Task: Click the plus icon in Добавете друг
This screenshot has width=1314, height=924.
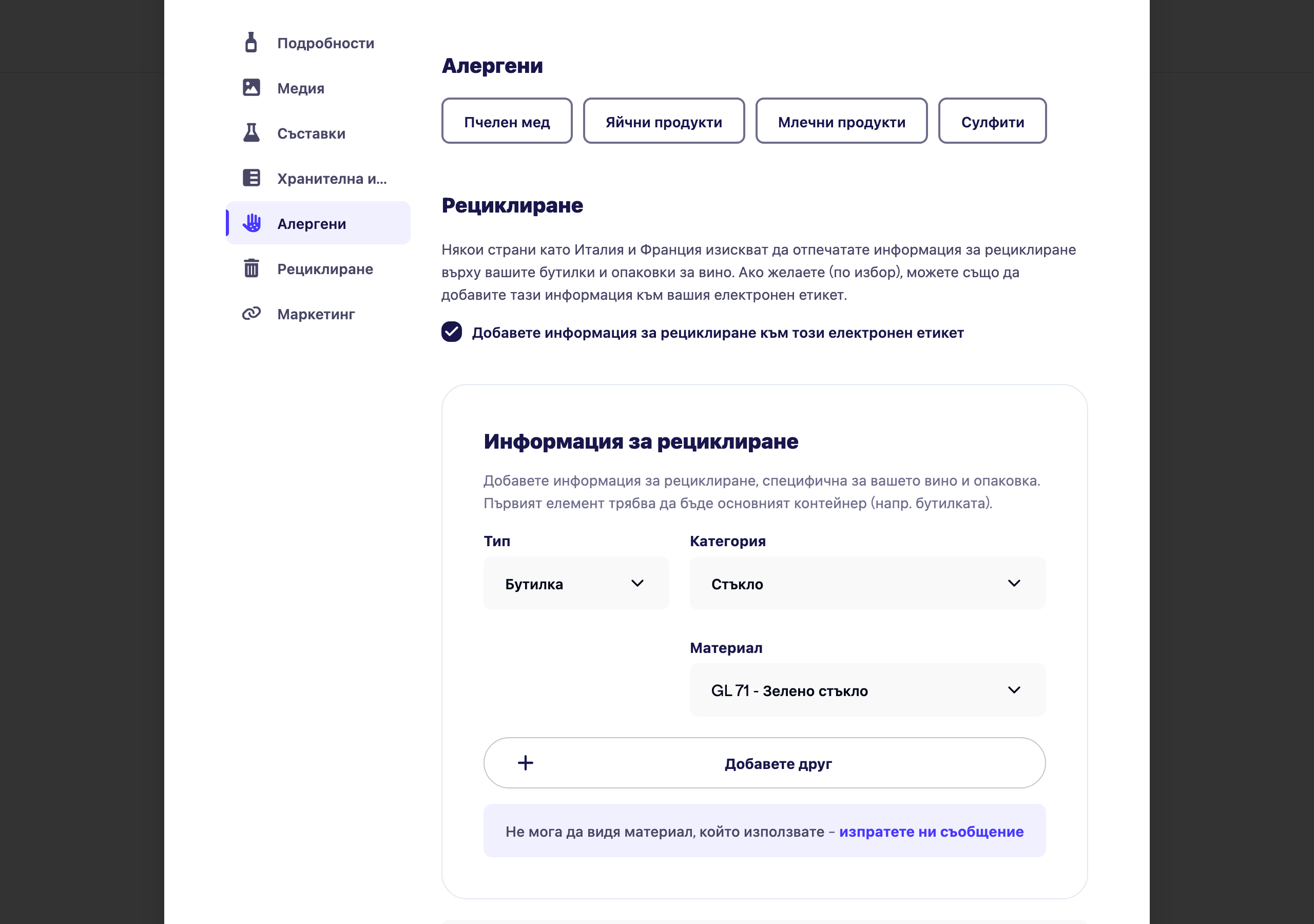Action: click(526, 763)
